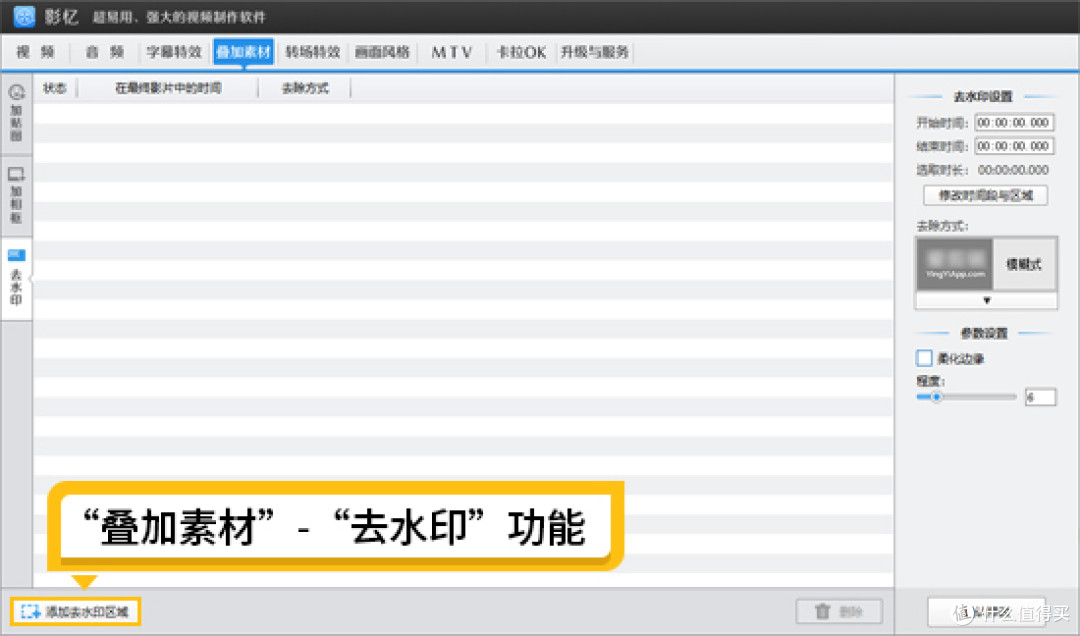The width and height of the screenshot is (1080, 636).
Task: Click the 选取时长 value 00:00:00.000
Action: [x=1013, y=170]
